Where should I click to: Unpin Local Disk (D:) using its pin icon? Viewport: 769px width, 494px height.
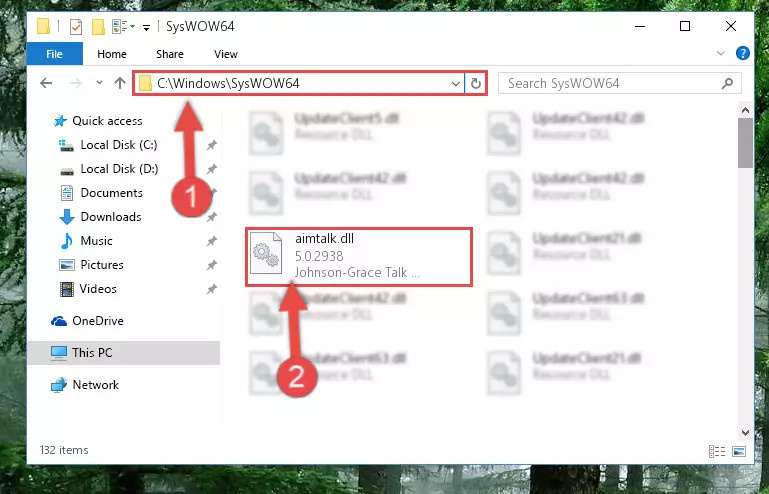[211, 169]
